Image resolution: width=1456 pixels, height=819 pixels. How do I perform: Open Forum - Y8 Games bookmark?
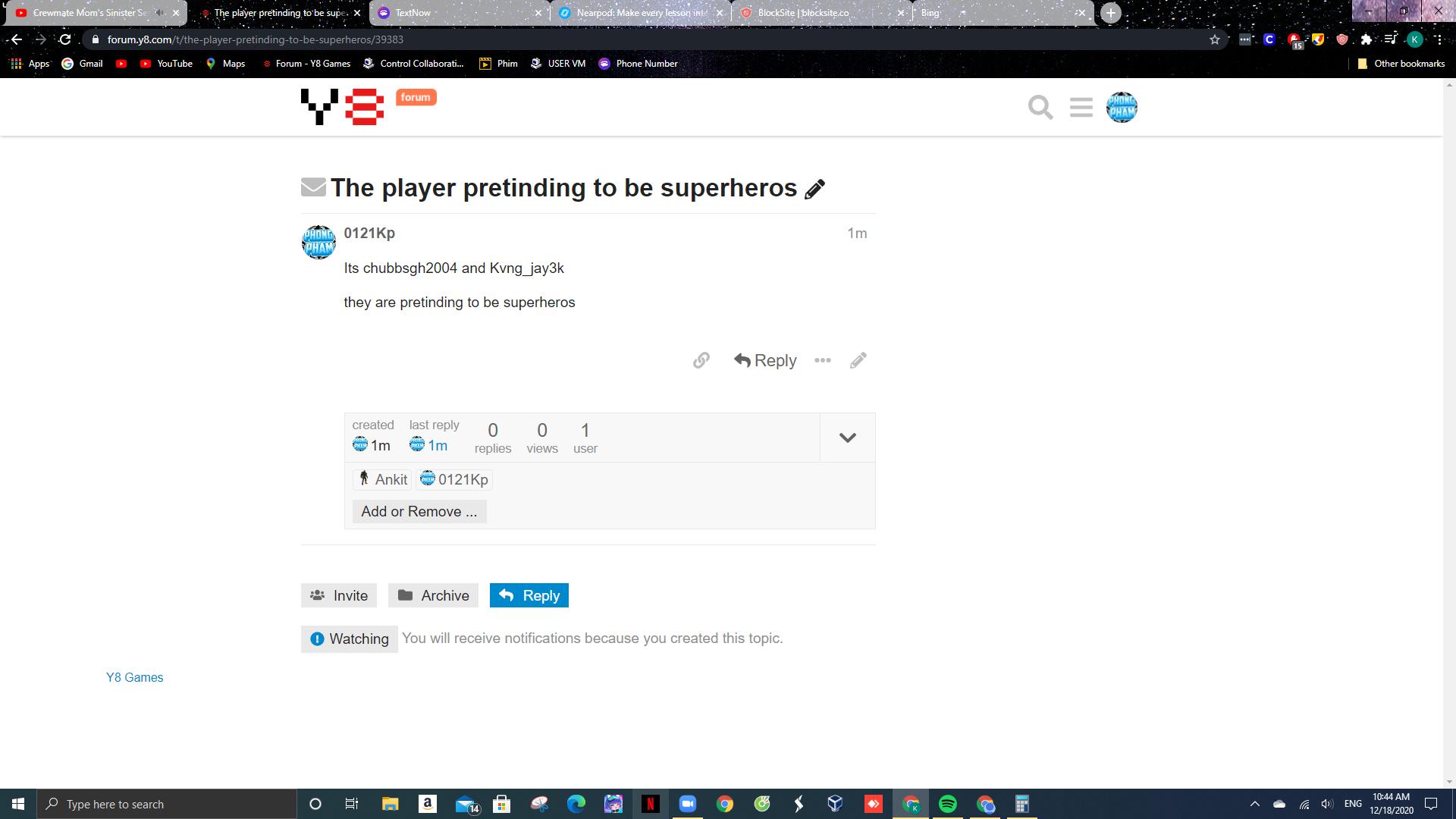(x=306, y=64)
